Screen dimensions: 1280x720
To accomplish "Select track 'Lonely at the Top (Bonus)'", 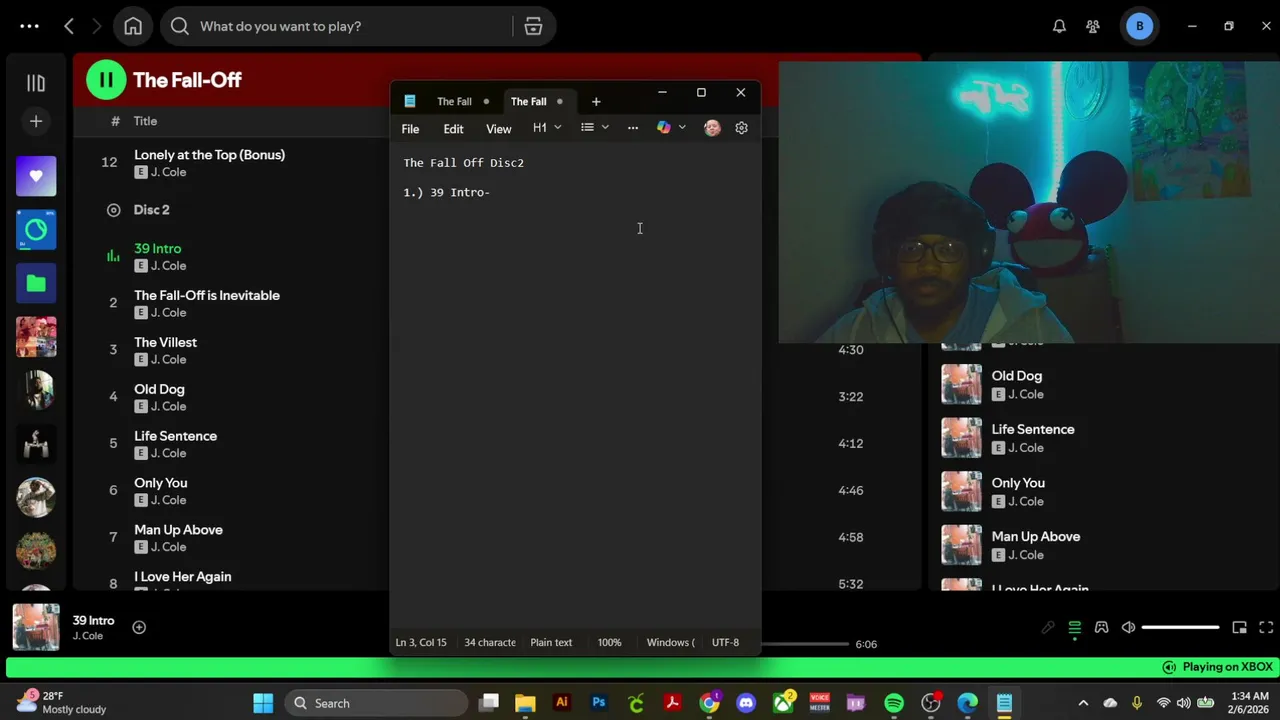I will click(209, 155).
